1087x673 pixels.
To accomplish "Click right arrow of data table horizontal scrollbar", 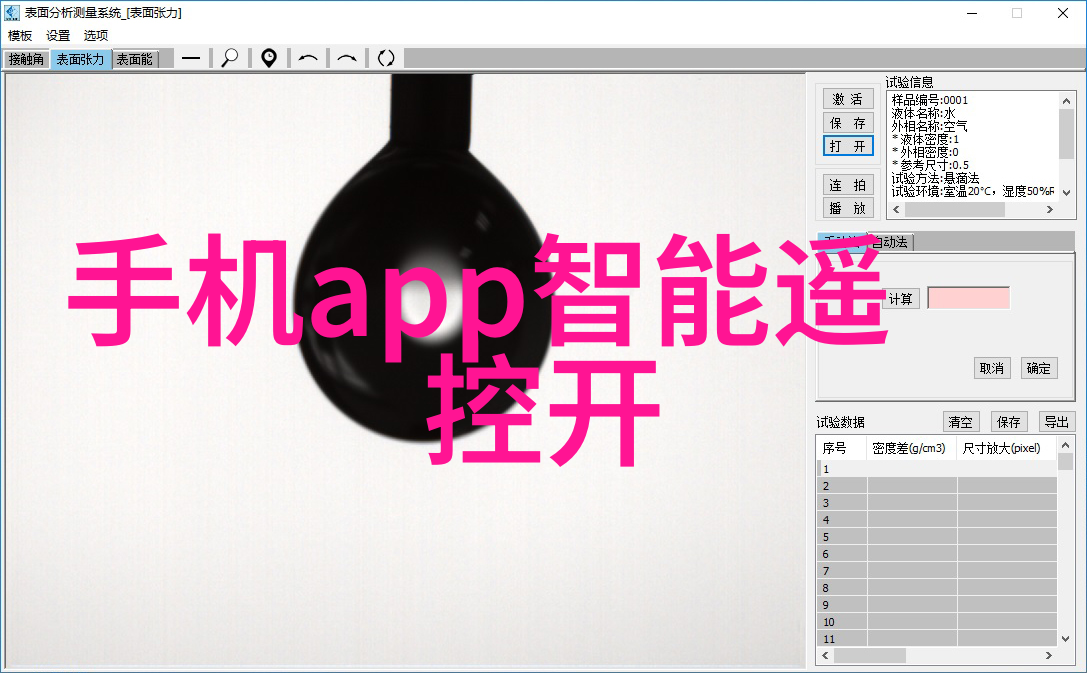I will (1049, 655).
